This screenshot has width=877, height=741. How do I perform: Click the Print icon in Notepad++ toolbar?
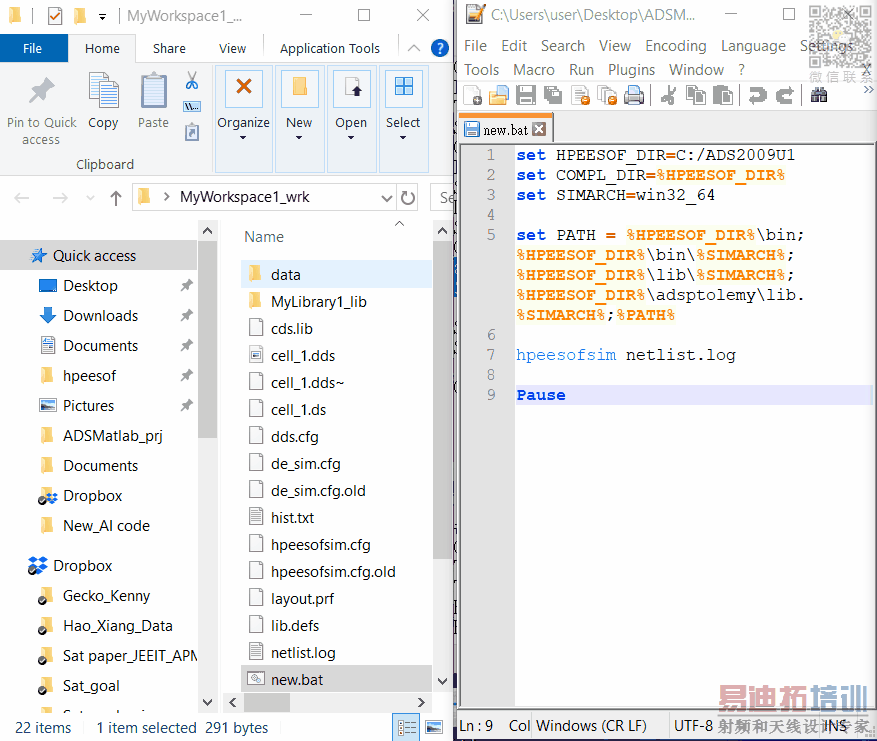634,95
